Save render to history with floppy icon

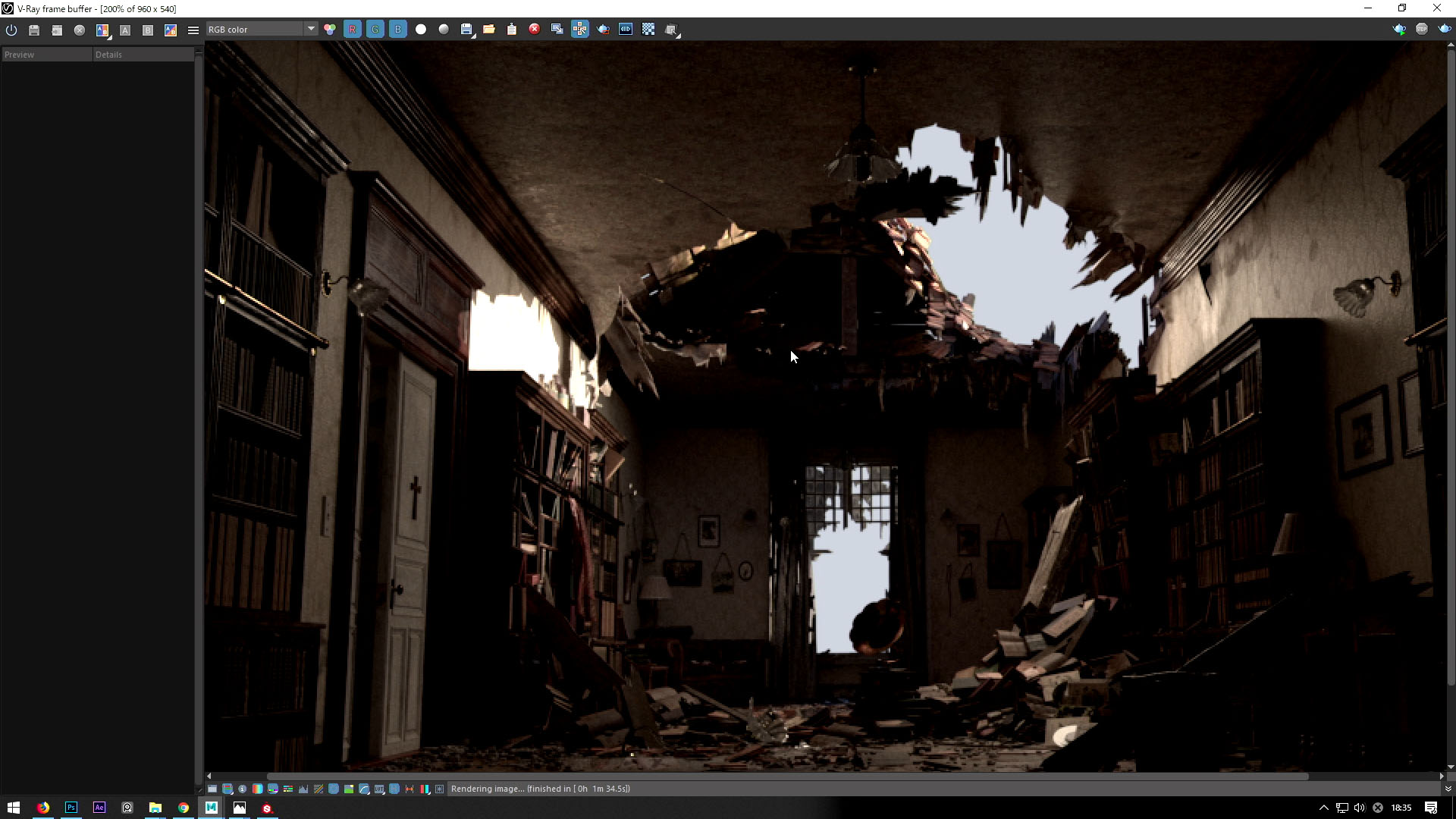[x=34, y=30]
